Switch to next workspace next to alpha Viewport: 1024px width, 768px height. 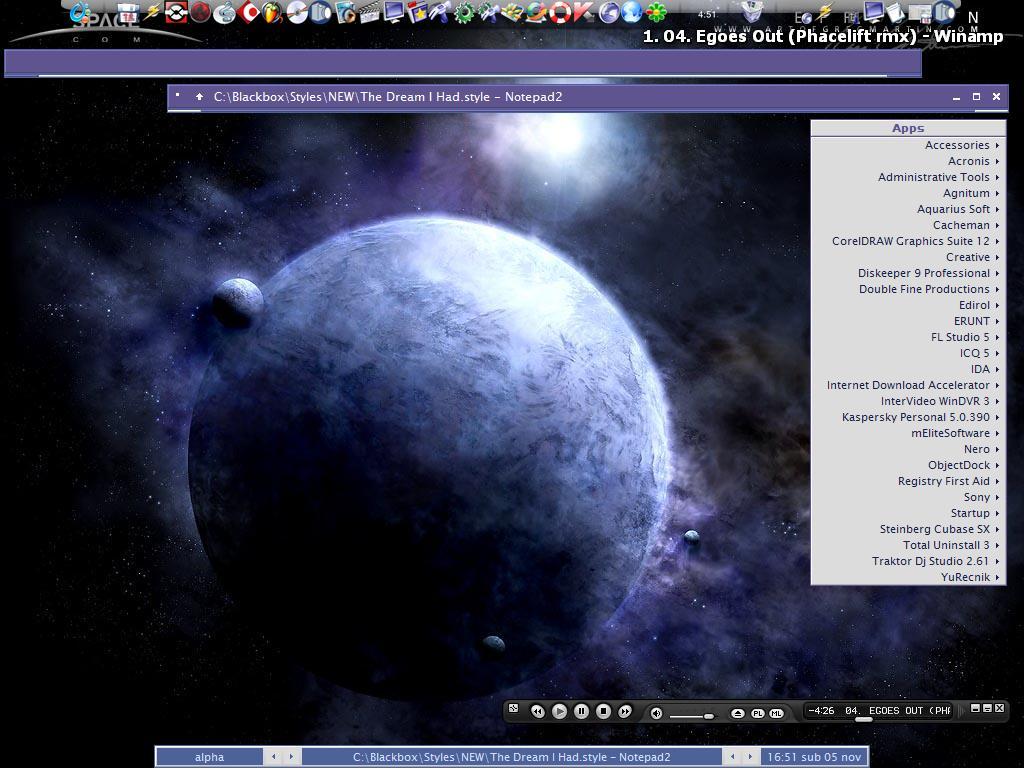pyautogui.click(x=291, y=758)
